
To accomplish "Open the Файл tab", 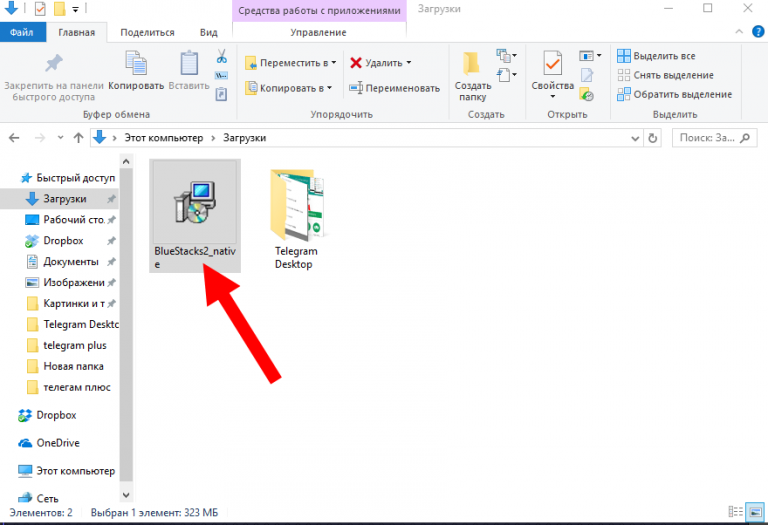I will [x=23, y=32].
